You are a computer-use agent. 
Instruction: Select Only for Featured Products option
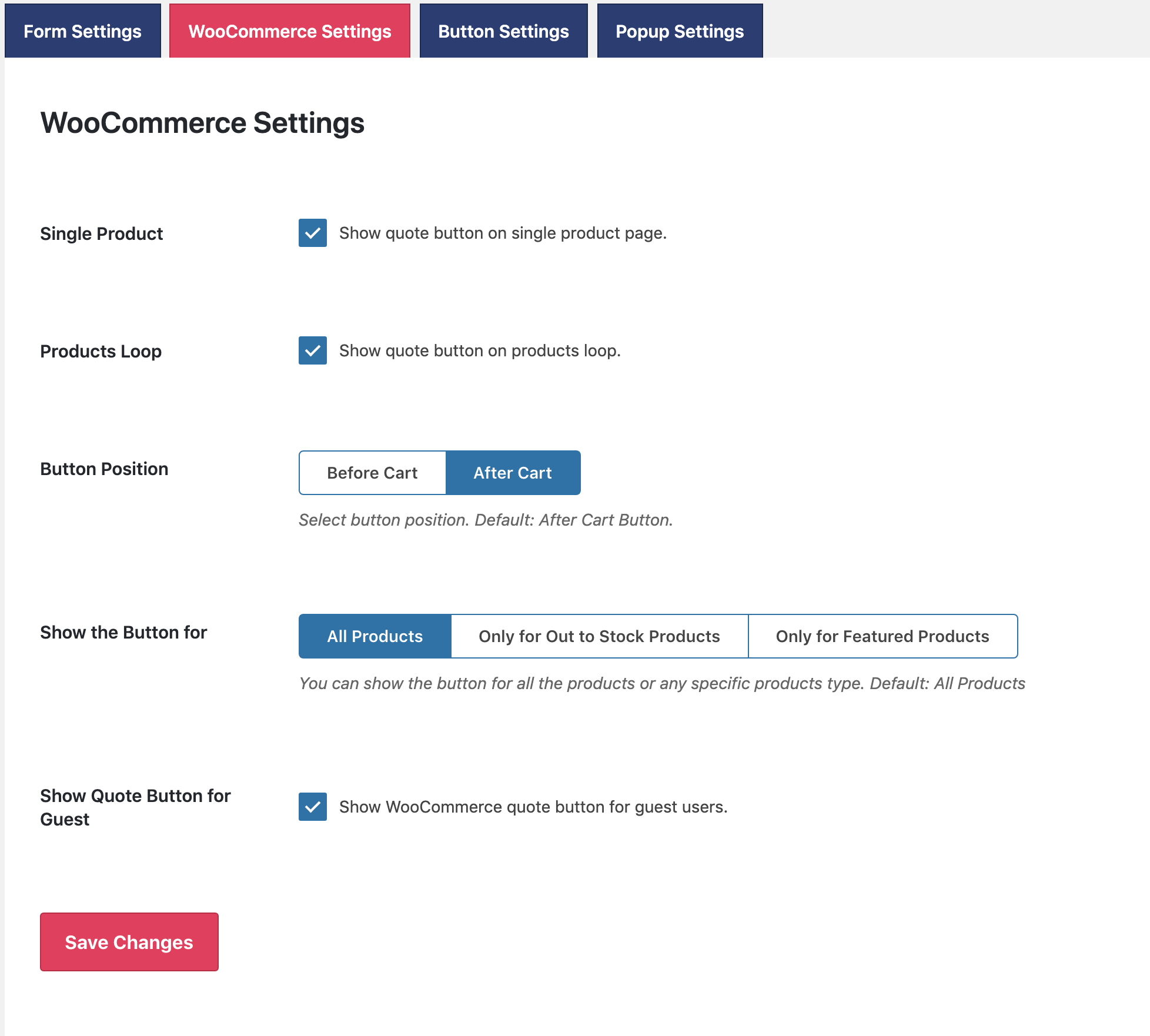coord(881,635)
